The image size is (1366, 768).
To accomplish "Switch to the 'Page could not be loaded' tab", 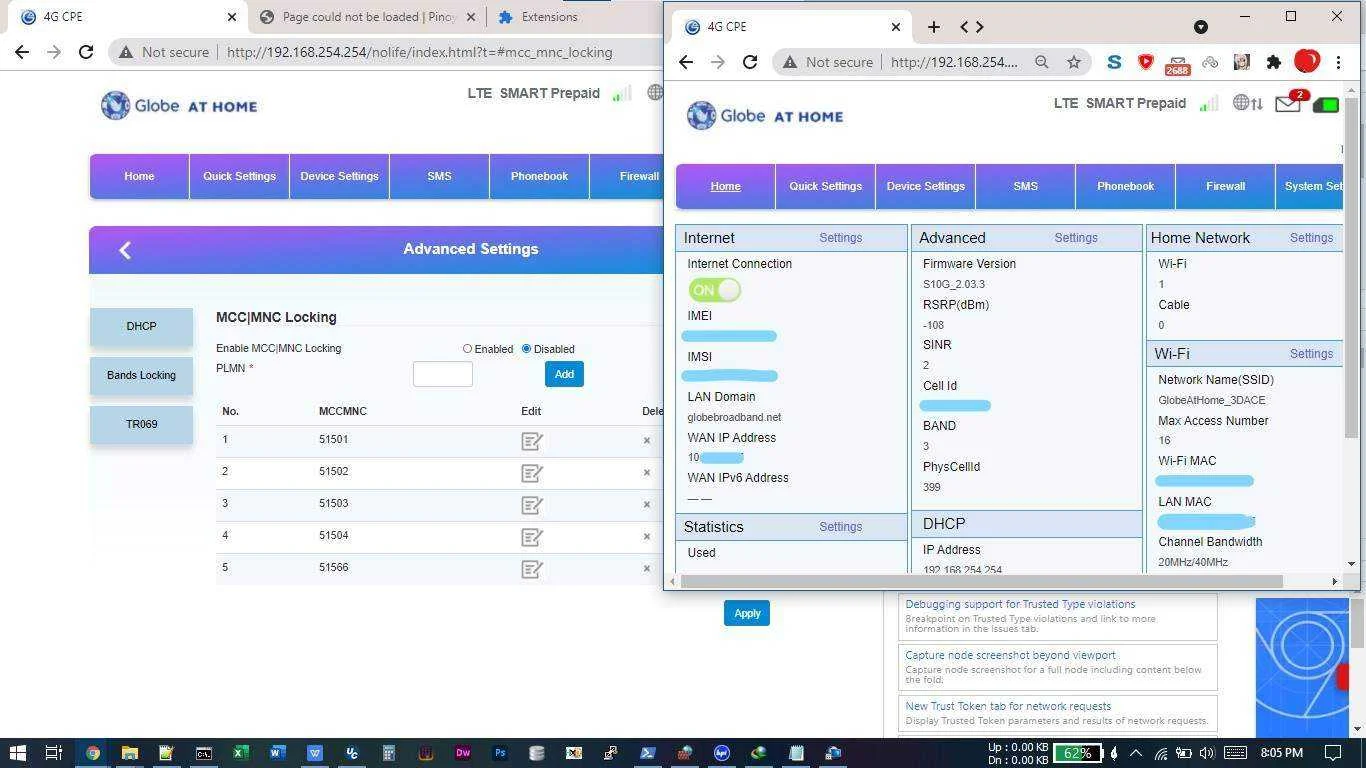I will click(366, 17).
